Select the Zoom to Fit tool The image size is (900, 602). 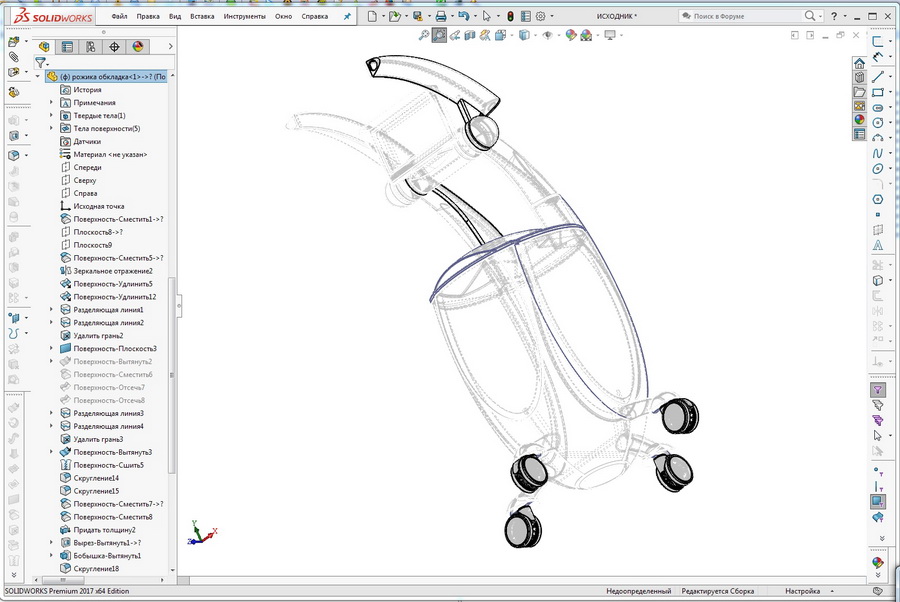tap(423, 37)
